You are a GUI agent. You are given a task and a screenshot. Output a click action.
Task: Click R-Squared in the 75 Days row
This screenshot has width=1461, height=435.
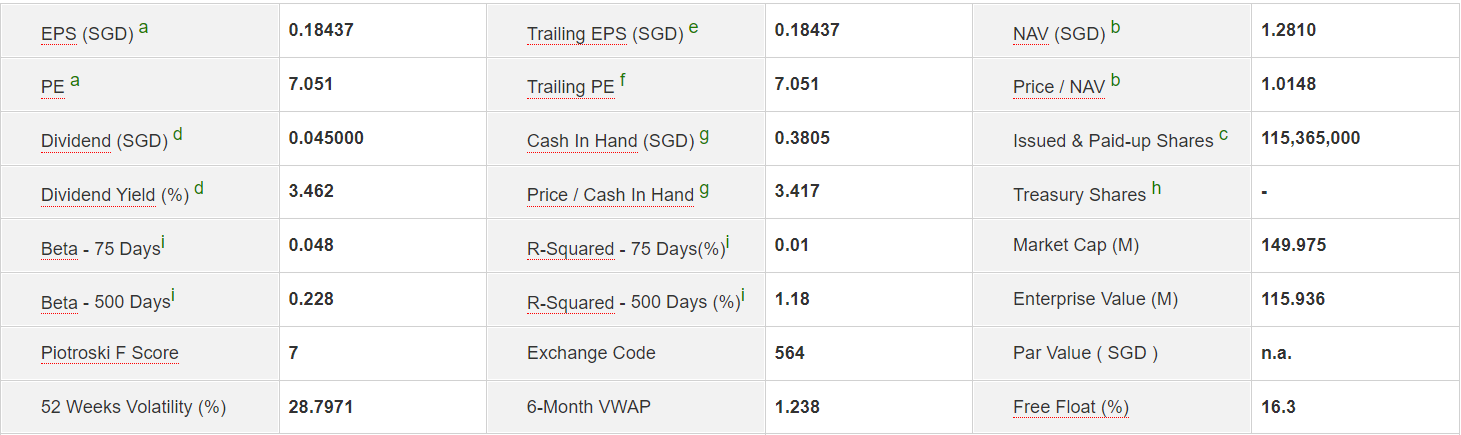[x=570, y=249]
